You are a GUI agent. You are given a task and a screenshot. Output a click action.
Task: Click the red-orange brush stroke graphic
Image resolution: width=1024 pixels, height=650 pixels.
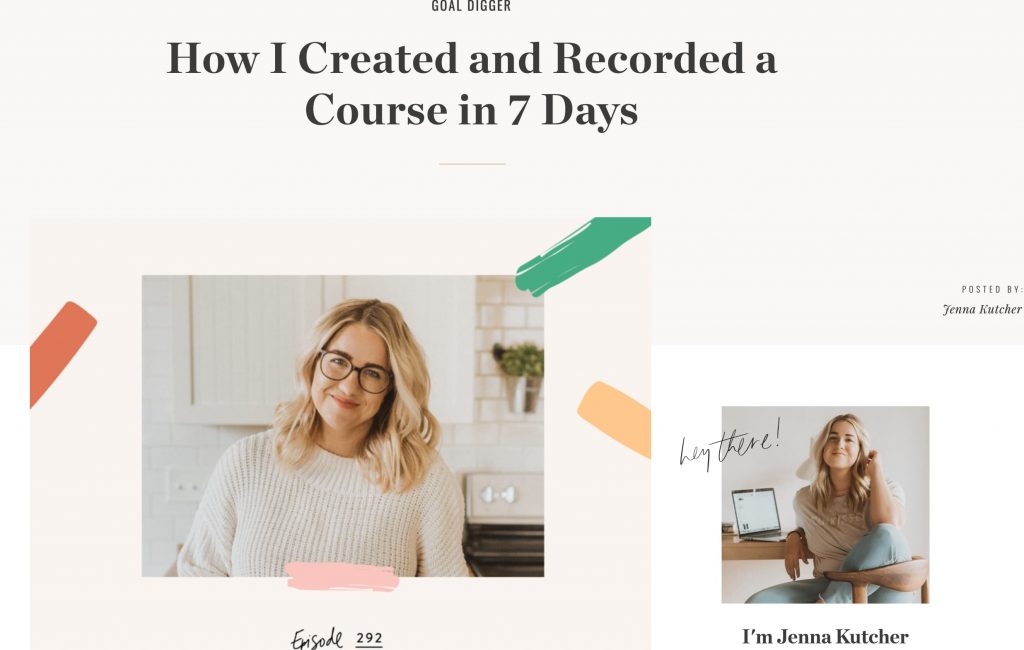[x=63, y=353]
